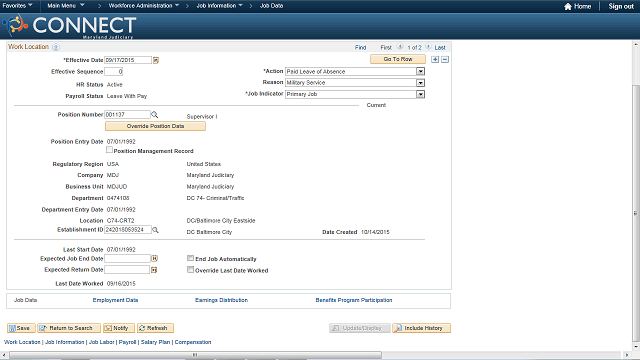Viewport: 640px width, 360px height.
Task: Click the Last row link
Action: pos(440,47)
